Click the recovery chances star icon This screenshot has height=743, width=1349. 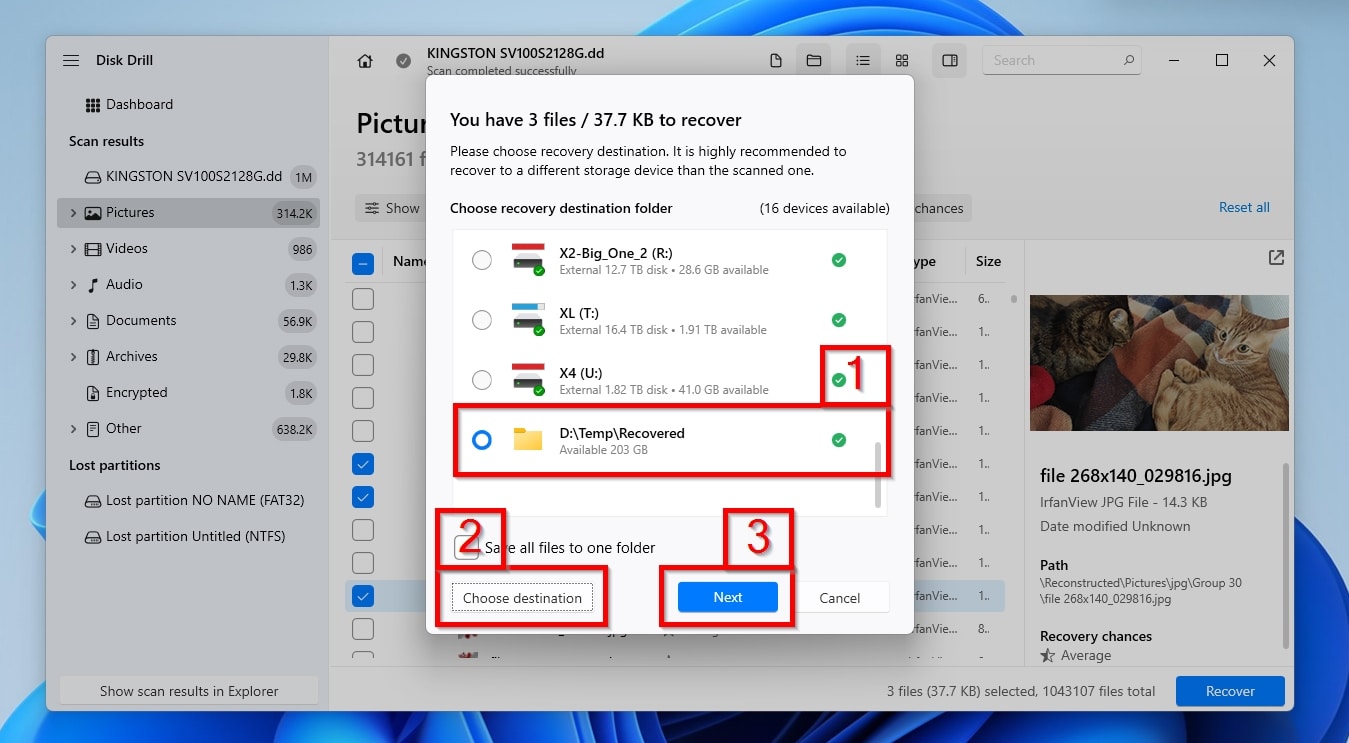(1048, 656)
